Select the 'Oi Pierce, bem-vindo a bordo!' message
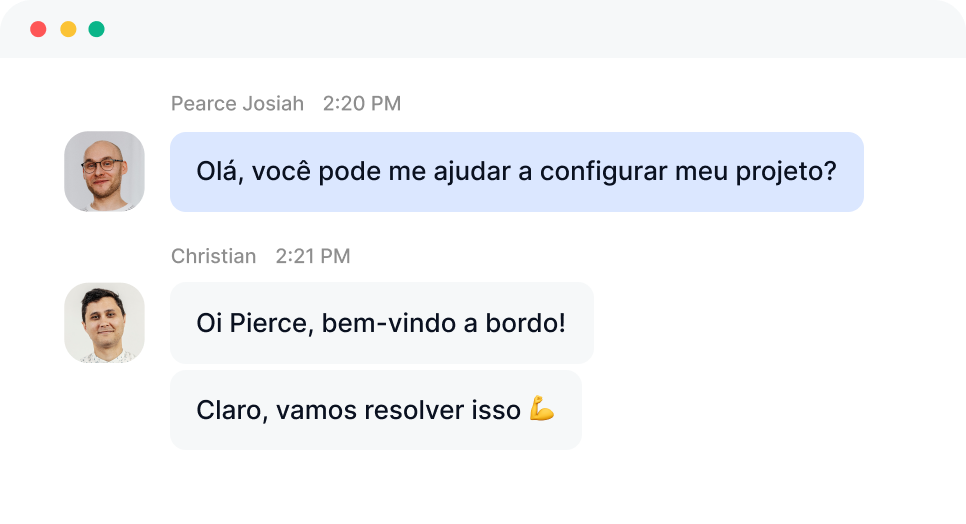Viewport: 966px width, 524px height. [x=382, y=323]
